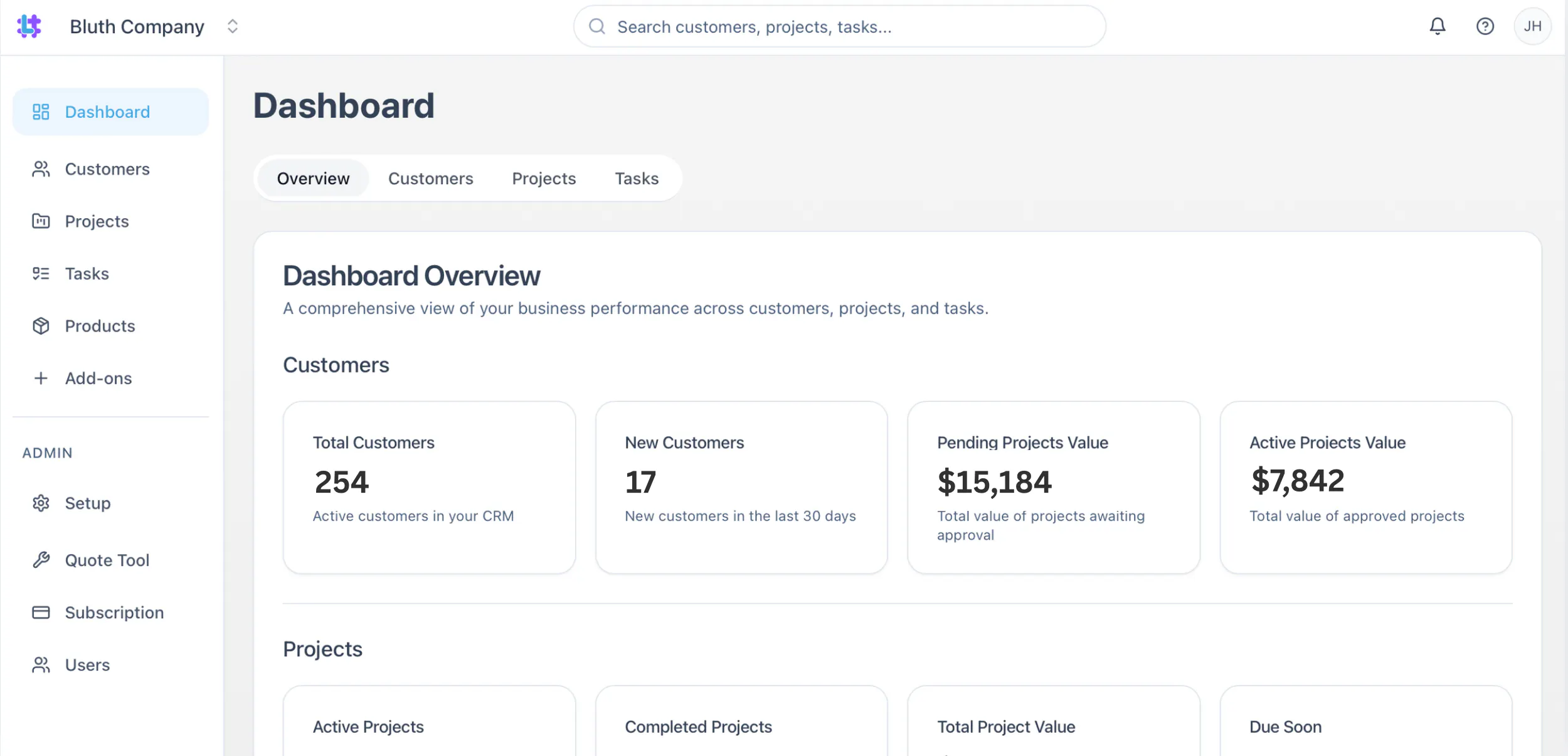This screenshot has height=756, width=1568.
Task: Switch to the Customers tab
Action: 430,179
